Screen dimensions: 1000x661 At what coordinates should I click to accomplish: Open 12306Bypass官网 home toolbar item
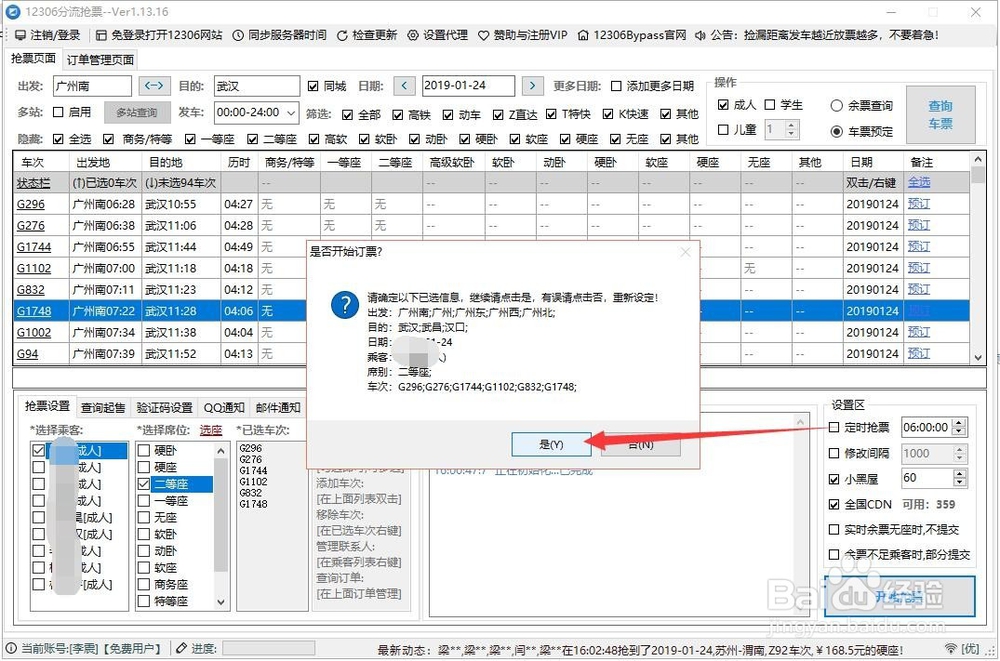[x=632, y=35]
